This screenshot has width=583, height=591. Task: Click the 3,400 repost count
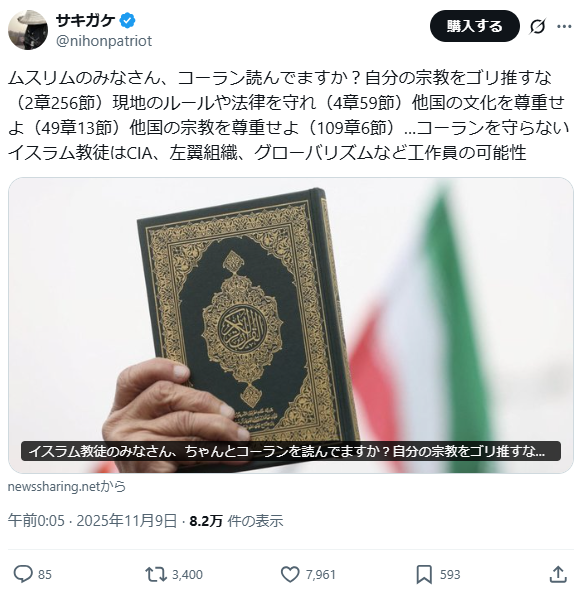coord(187,575)
